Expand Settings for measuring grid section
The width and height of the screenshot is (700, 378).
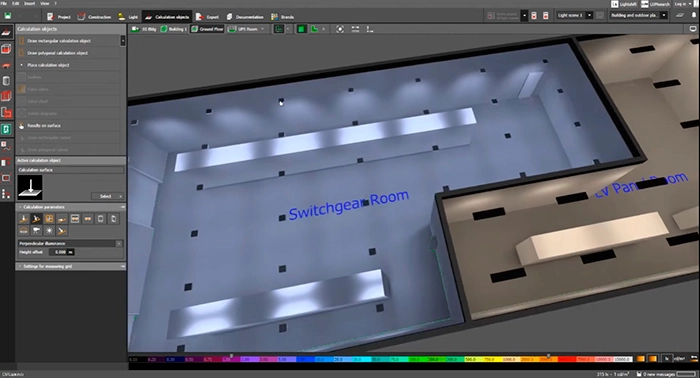point(71,266)
